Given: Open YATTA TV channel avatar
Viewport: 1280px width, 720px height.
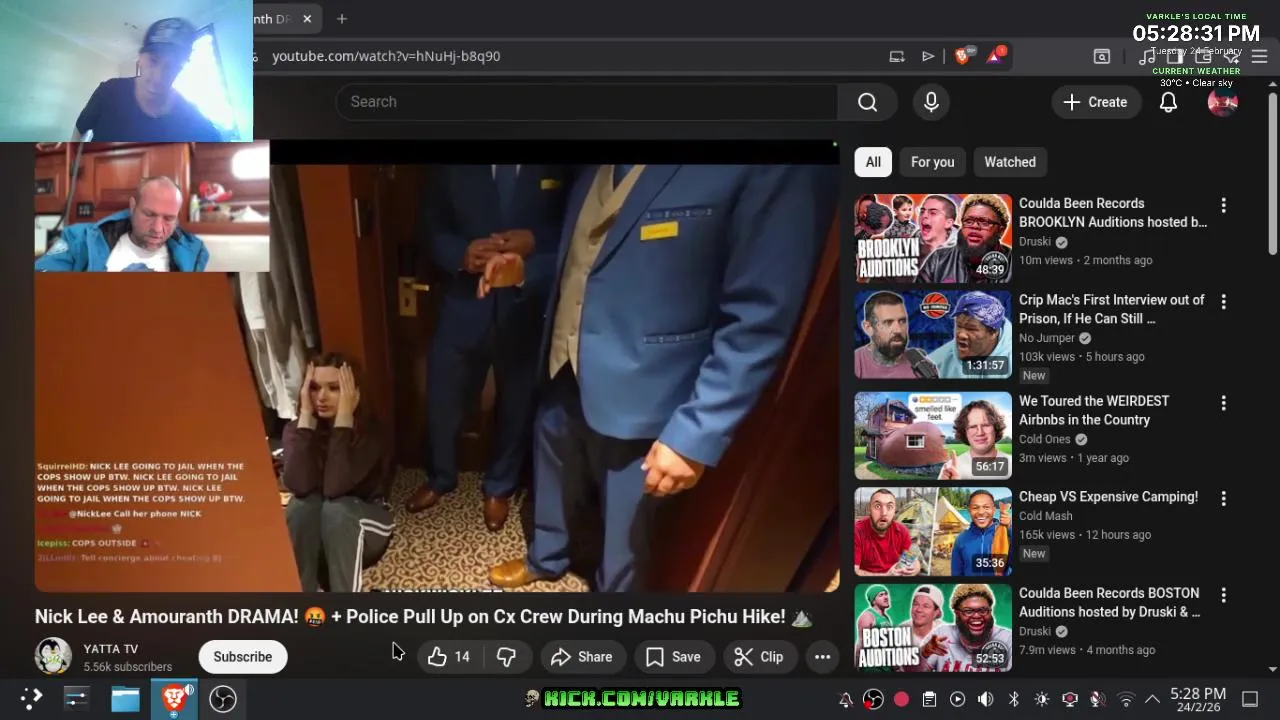Looking at the screenshot, I should [53, 656].
